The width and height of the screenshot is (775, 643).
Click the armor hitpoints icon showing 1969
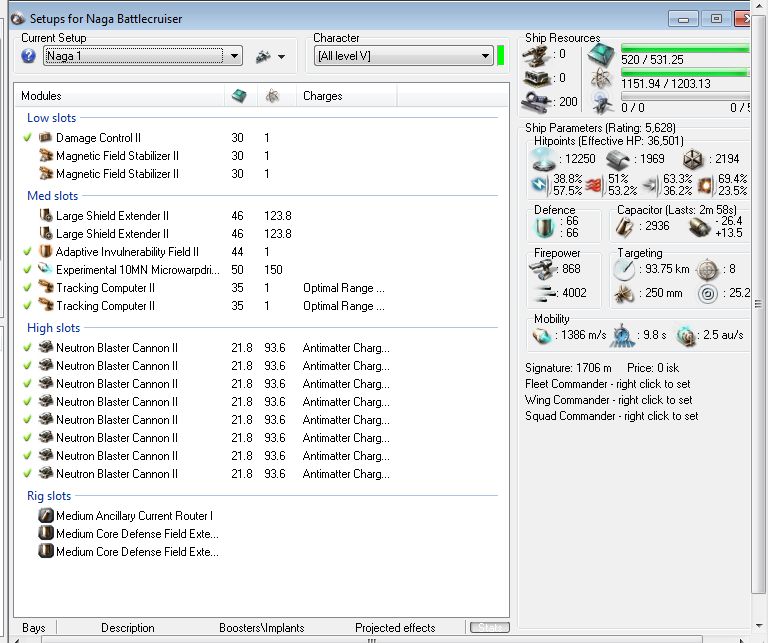click(618, 160)
